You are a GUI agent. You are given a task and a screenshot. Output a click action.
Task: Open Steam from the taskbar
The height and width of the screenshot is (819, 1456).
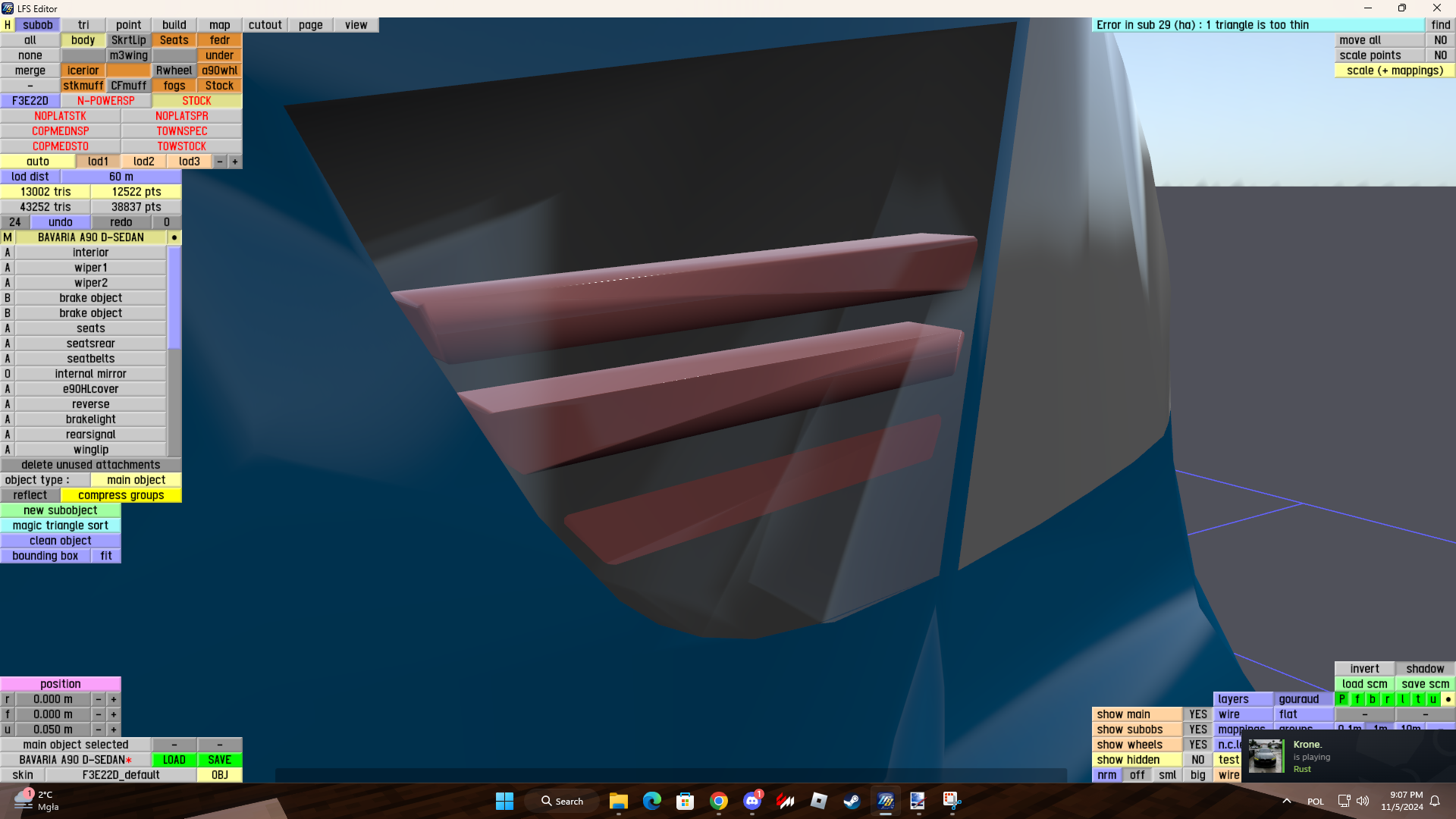[852, 801]
